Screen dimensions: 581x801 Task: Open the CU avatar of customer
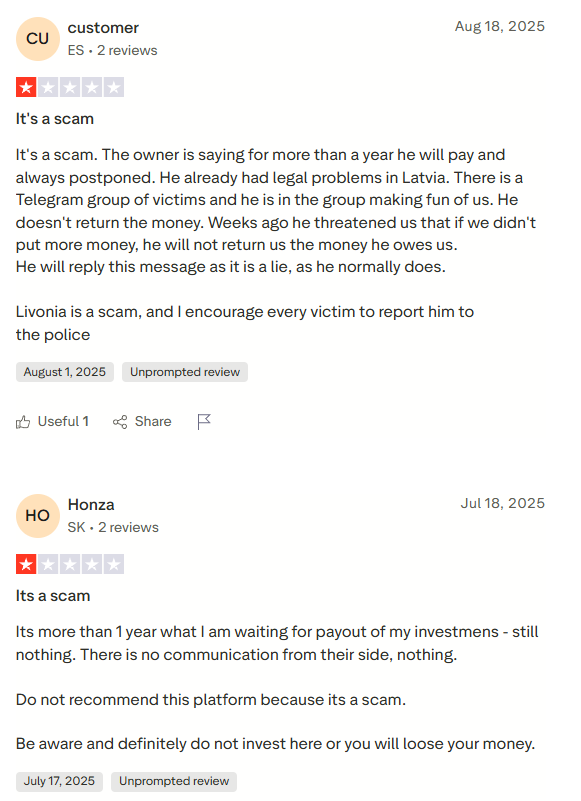point(38,39)
